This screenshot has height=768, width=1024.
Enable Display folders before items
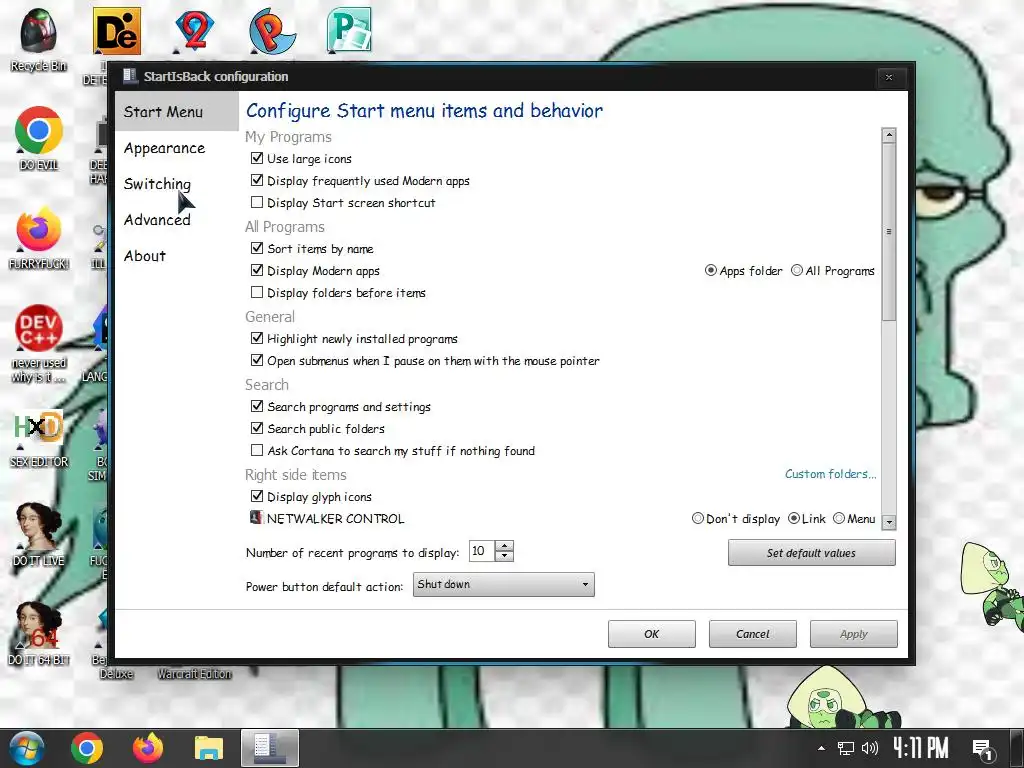tap(257, 293)
